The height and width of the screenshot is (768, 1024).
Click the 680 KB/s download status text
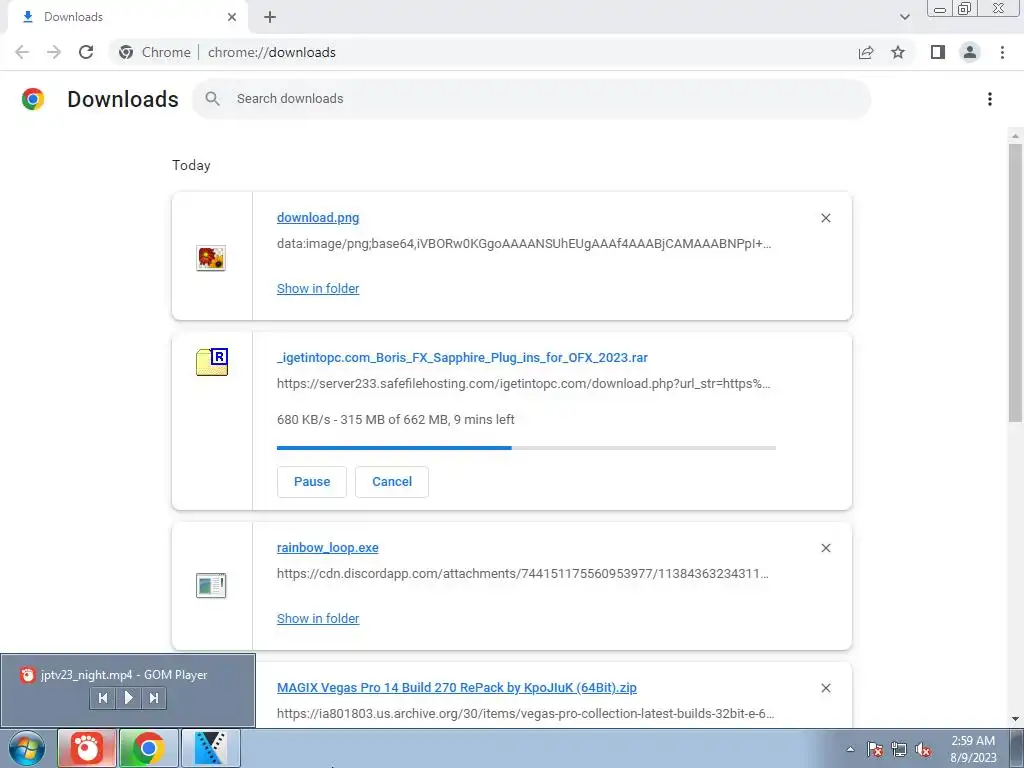pos(396,419)
